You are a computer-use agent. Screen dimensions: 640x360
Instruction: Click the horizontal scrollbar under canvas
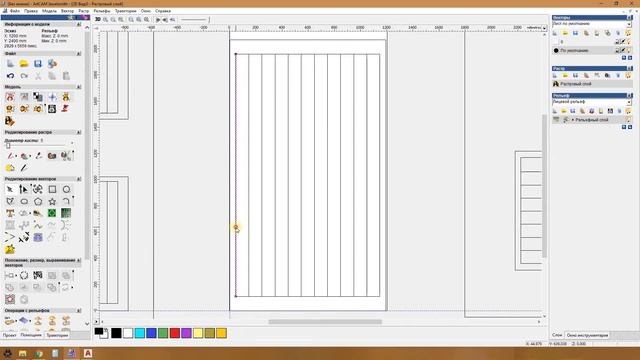325,322
